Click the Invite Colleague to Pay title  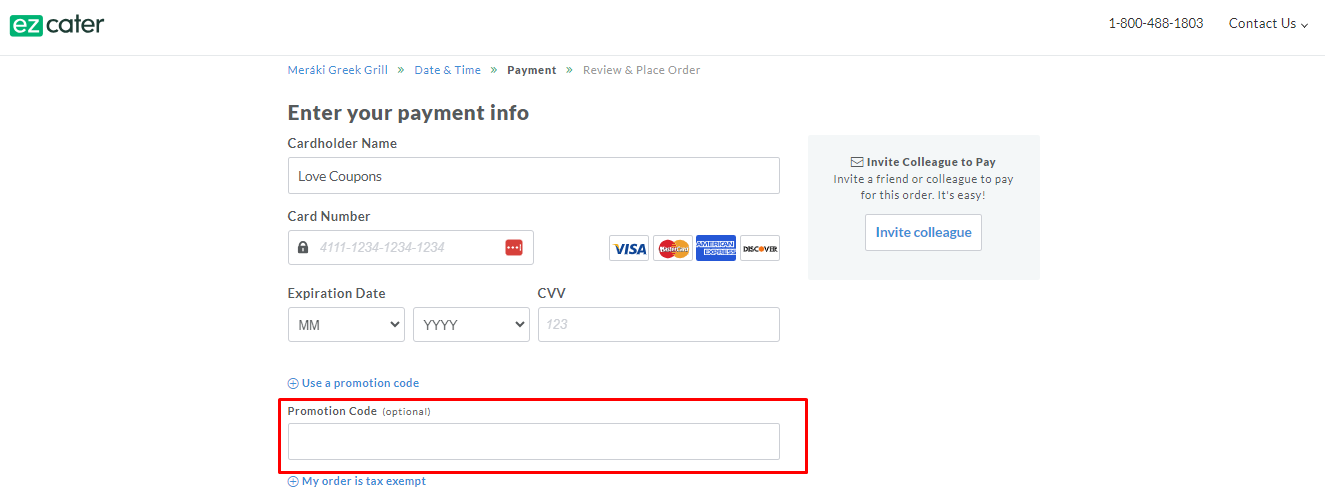[931, 162]
